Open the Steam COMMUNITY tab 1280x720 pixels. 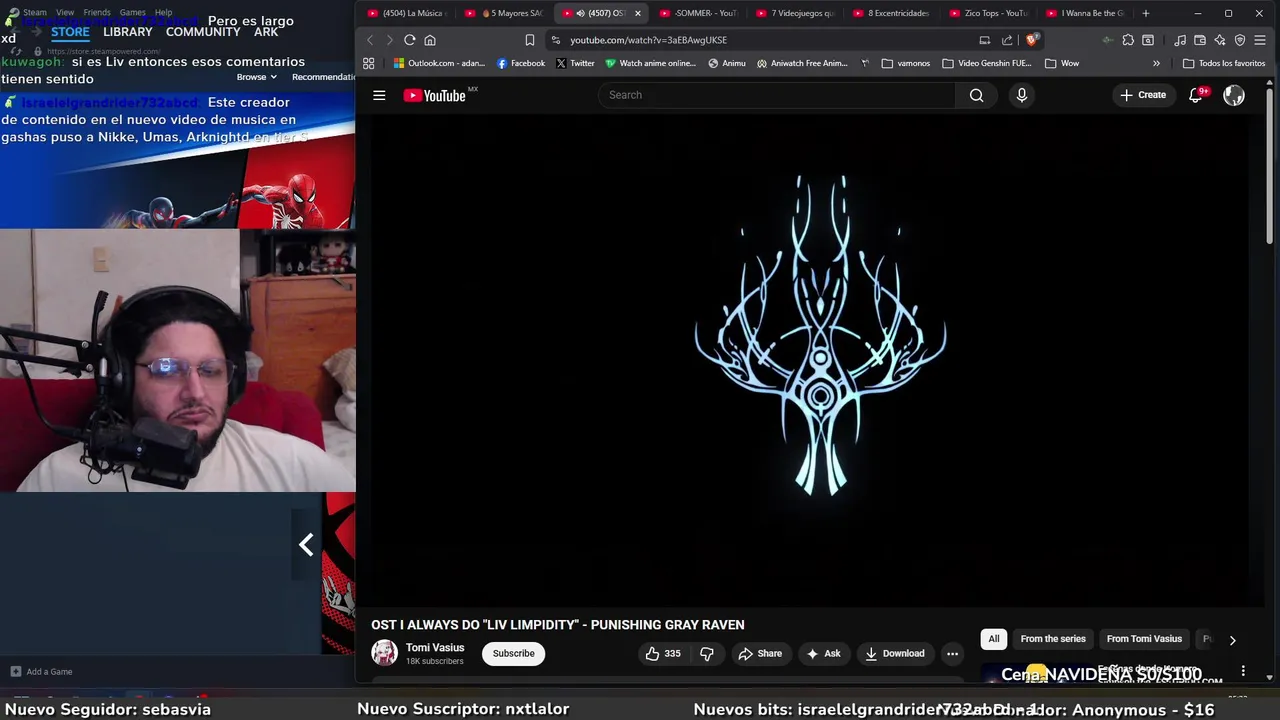[203, 32]
